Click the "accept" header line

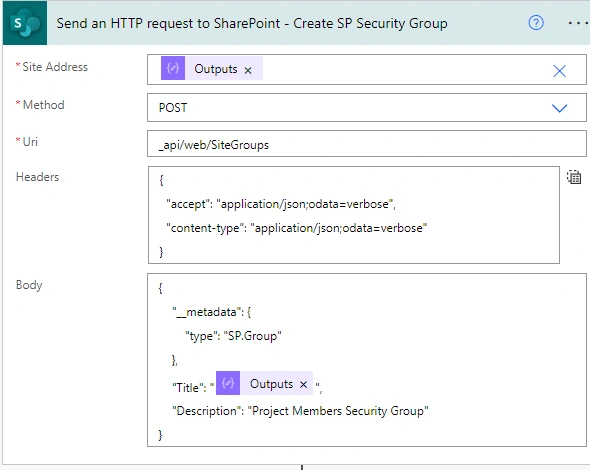[281, 204]
